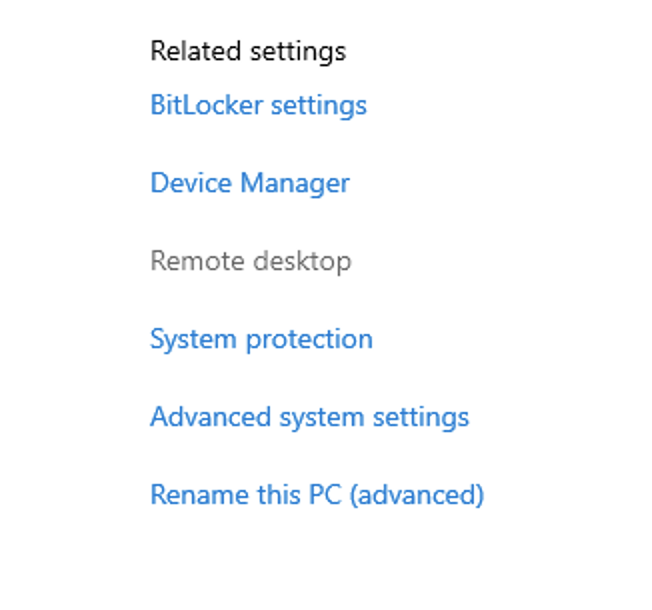Image resolution: width=652 pixels, height=610 pixels.
Task: Go to Advanced system settings
Action: pos(309,418)
